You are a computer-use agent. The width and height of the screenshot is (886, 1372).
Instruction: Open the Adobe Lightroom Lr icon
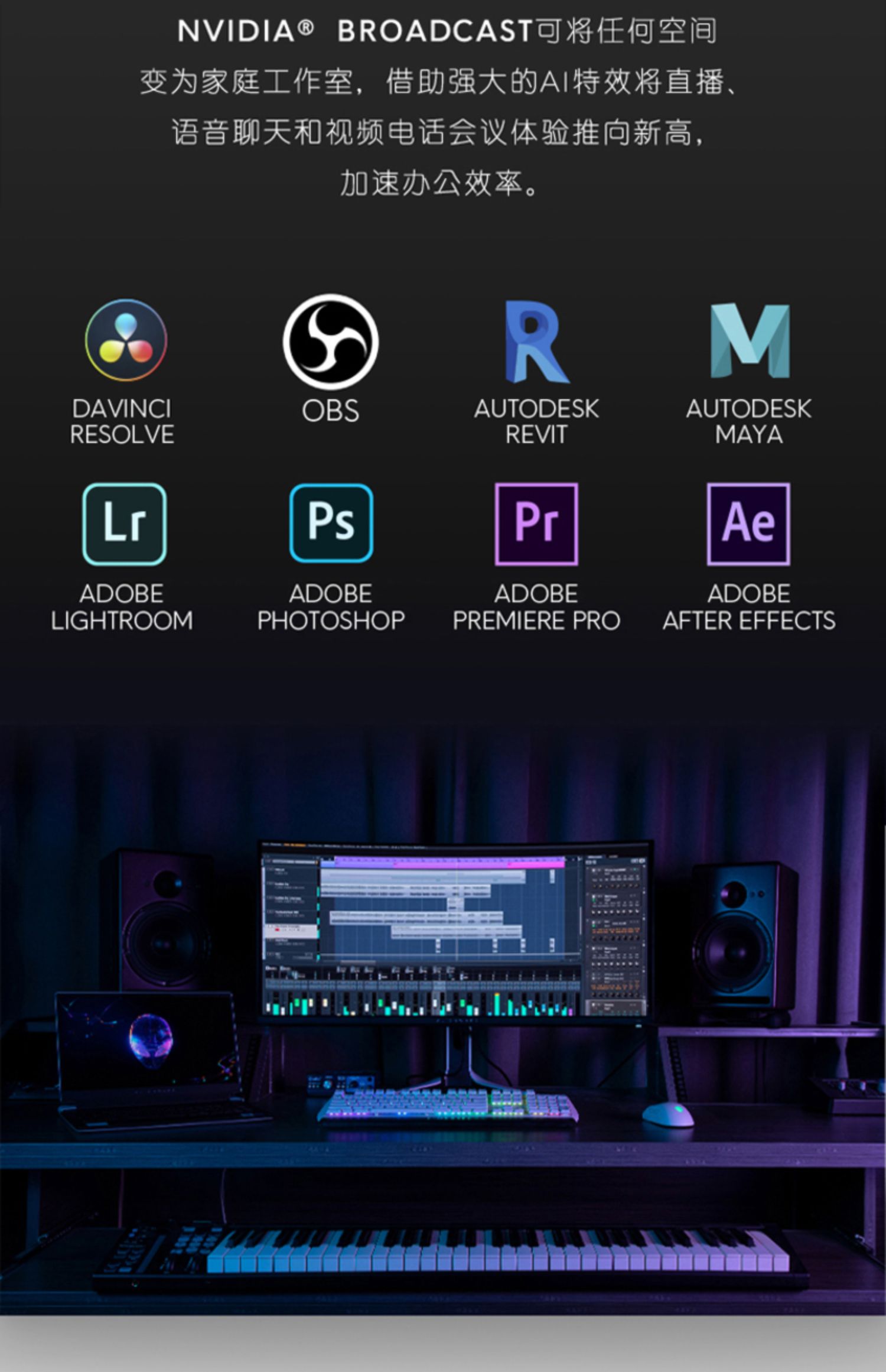point(124,524)
